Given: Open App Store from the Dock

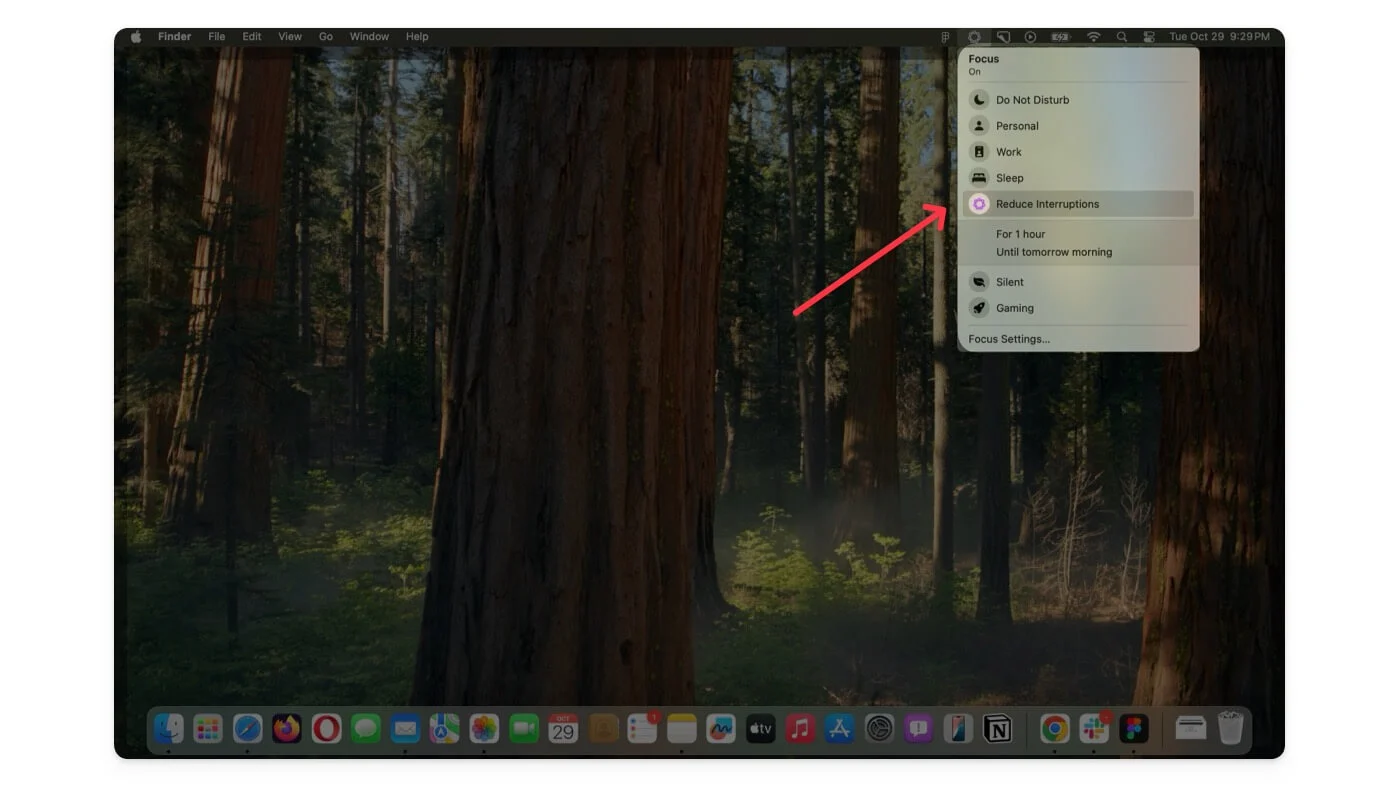Looking at the screenshot, I should point(839,729).
